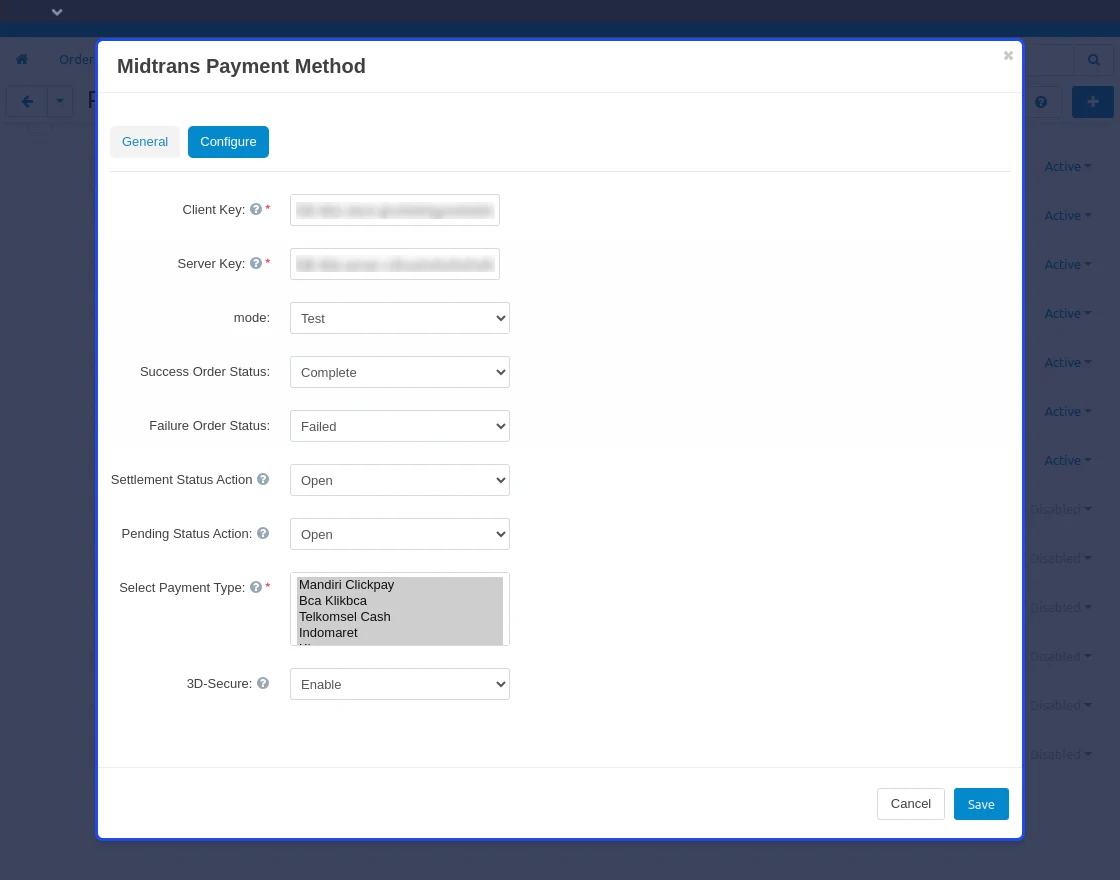Open the Failure Order Status dropdown
This screenshot has width=1120, height=880.
399,426
